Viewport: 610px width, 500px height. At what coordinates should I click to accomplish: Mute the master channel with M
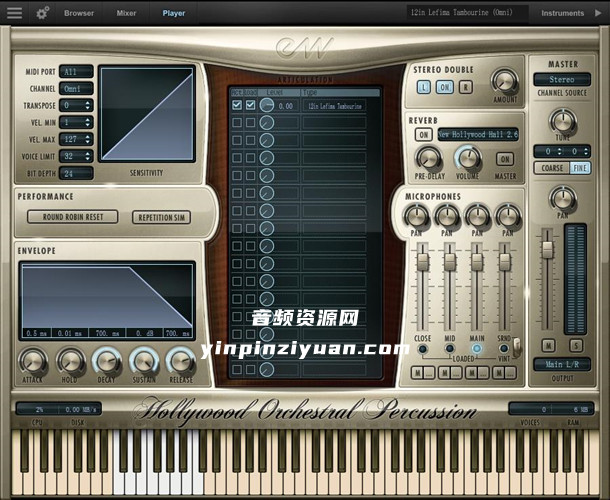[548, 345]
